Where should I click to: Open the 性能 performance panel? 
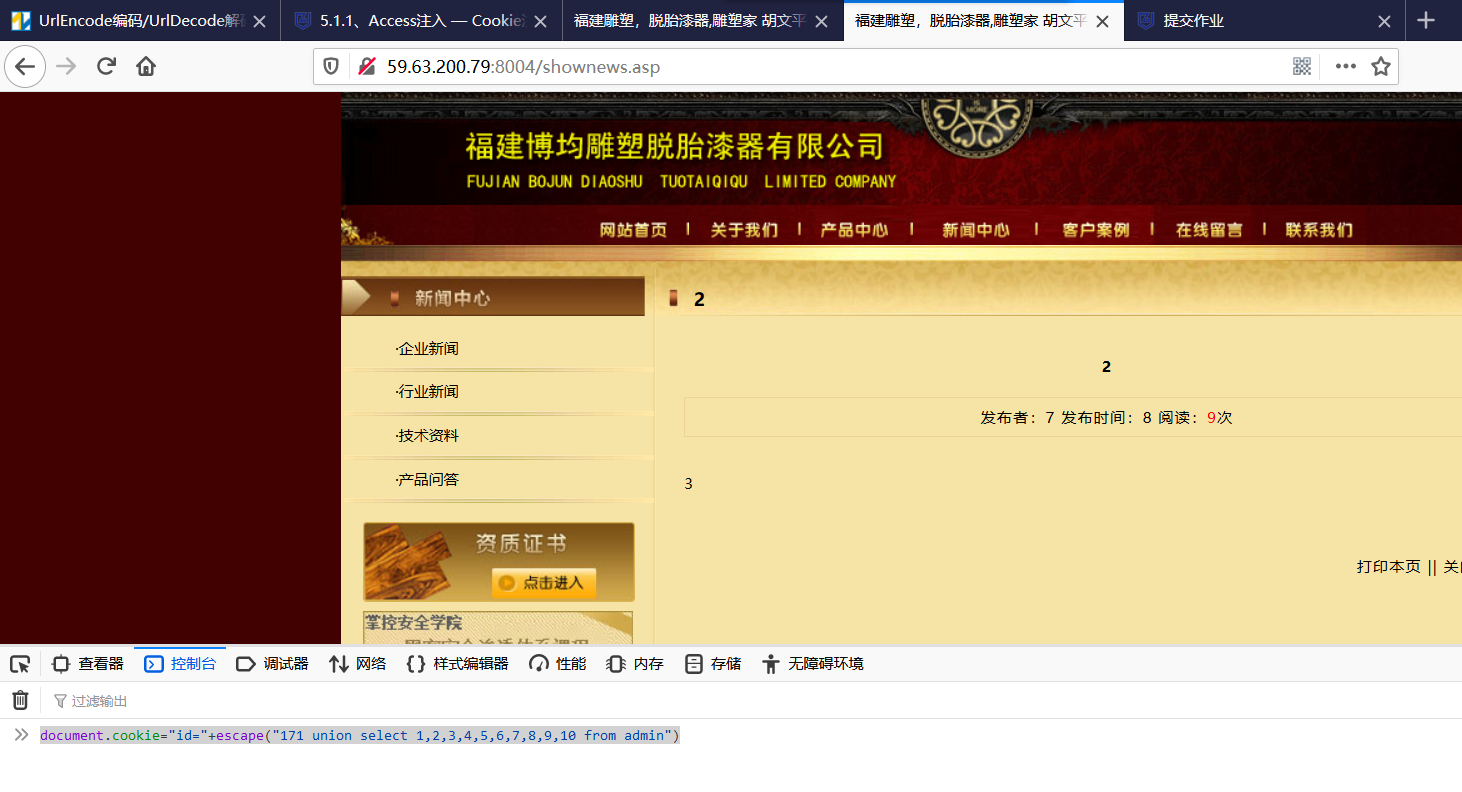pos(558,664)
